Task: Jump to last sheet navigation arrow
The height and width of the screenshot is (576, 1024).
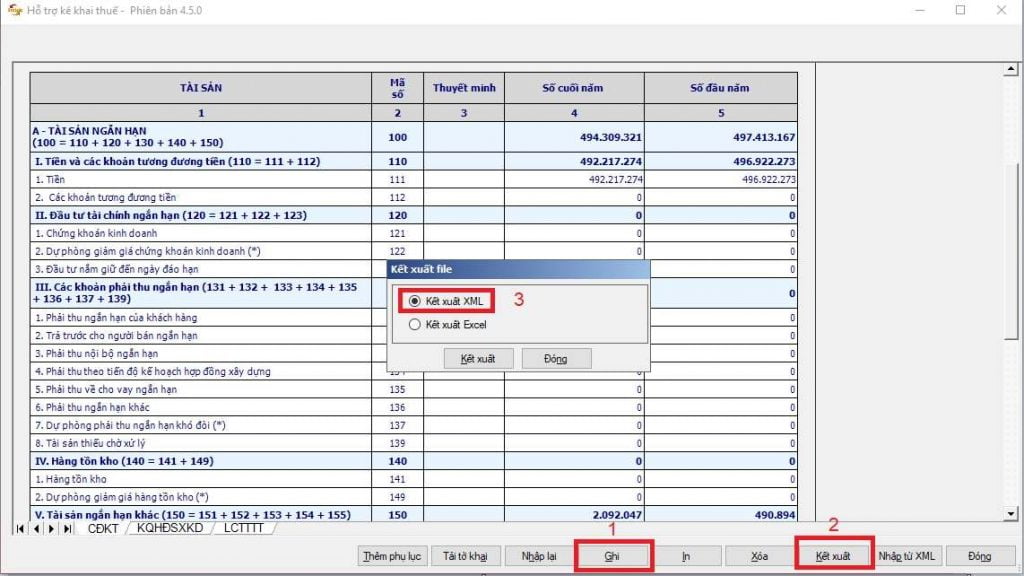Action: [67, 528]
